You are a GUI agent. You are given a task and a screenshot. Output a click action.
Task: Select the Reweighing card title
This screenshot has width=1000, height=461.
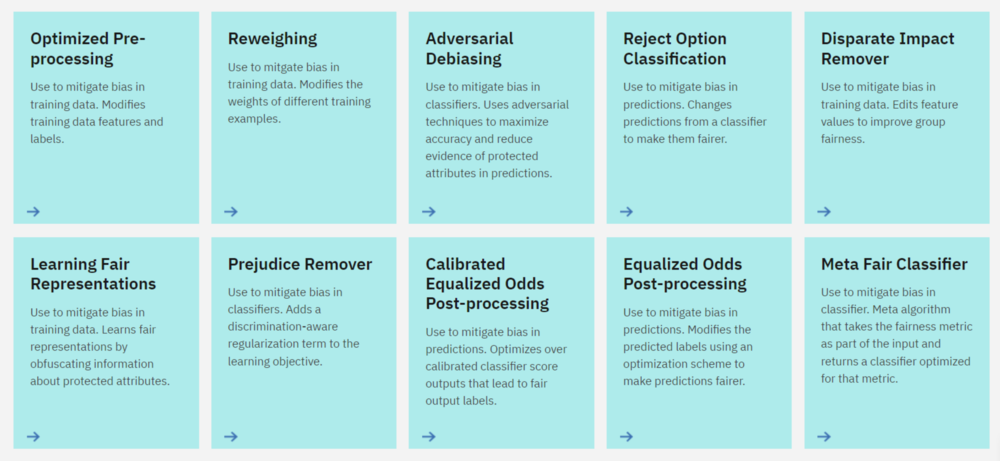(272, 39)
